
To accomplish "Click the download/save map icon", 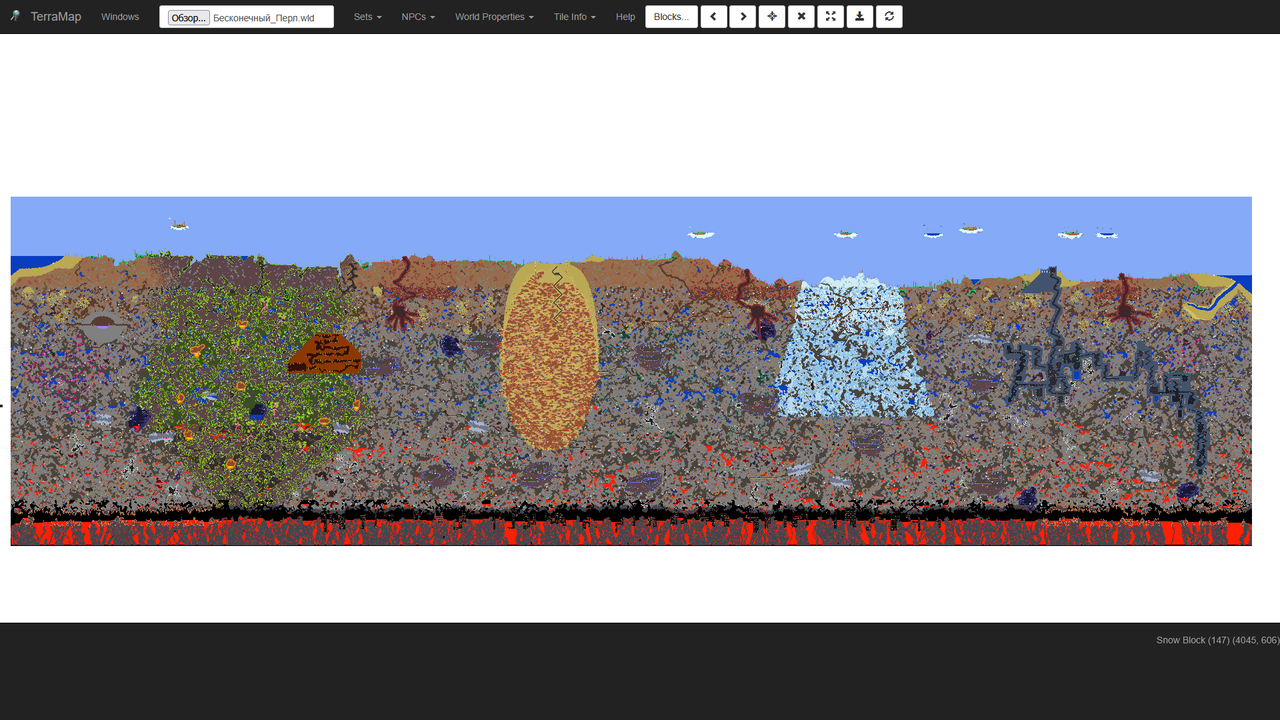I will click(859, 17).
